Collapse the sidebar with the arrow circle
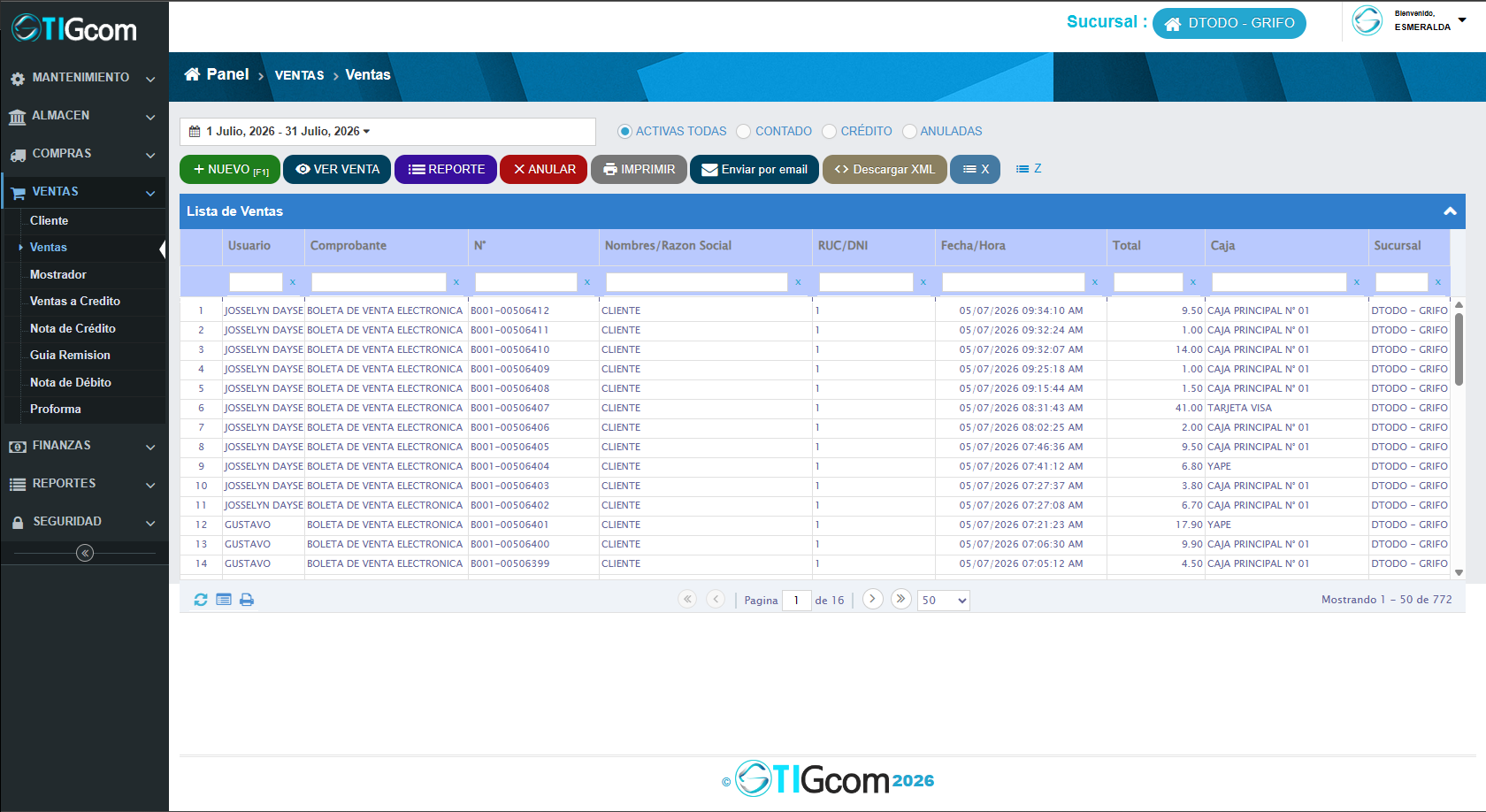This screenshot has width=1486, height=812. click(x=85, y=553)
